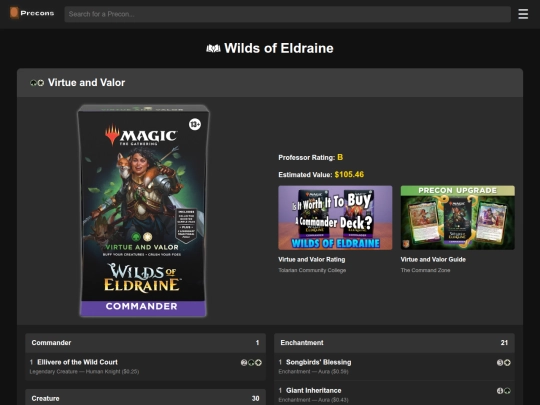Screen dimensions: 540x405
Task: Click mana cost icons for Ellivere of the Wild Court
Action: point(251,363)
